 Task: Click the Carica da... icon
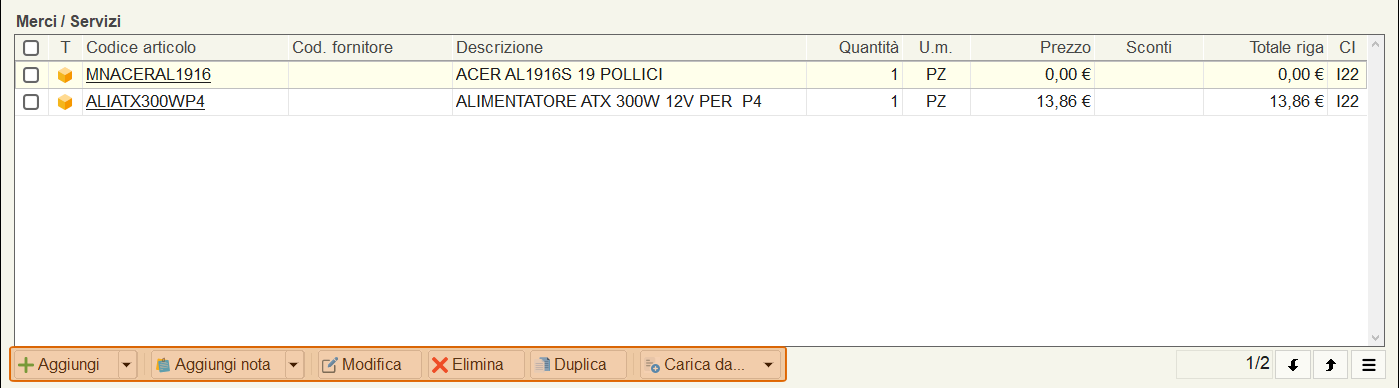click(651, 365)
